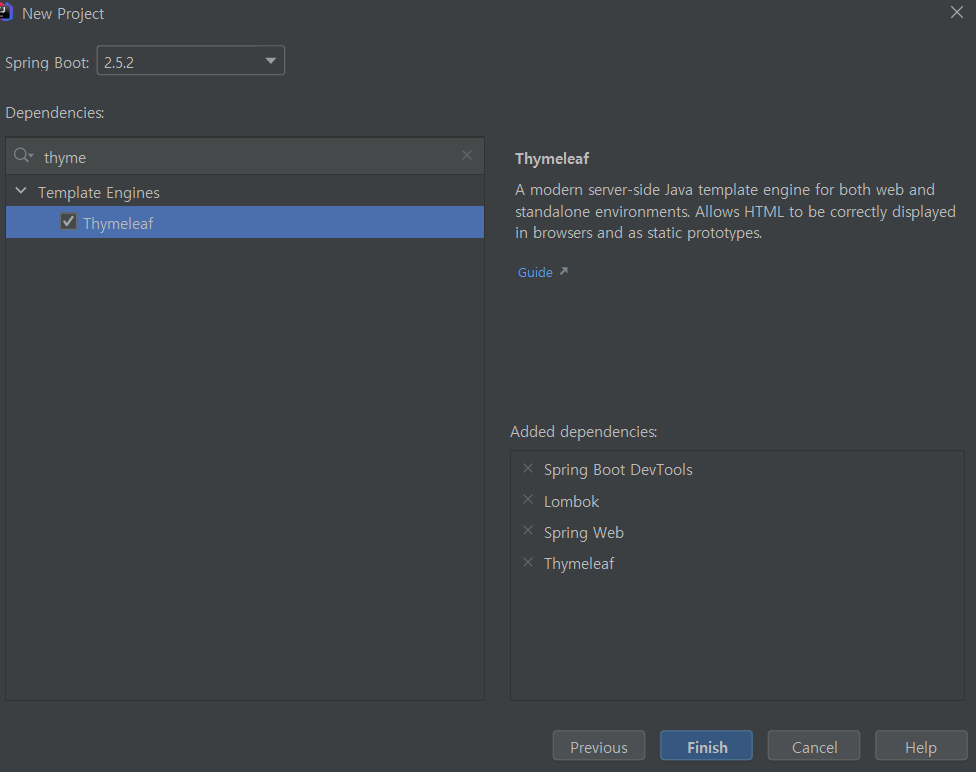Screen dimensions: 976x772
Task: Click the external link arrow beside Guide
Action: pyautogui.click(x=564, y=271)
